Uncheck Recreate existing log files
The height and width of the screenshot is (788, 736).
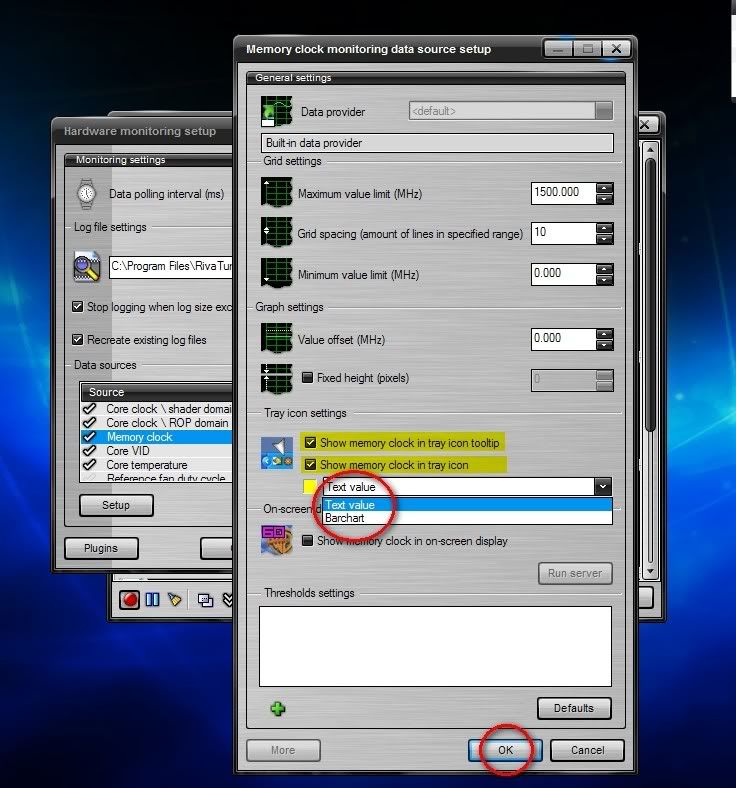[78, 340]
